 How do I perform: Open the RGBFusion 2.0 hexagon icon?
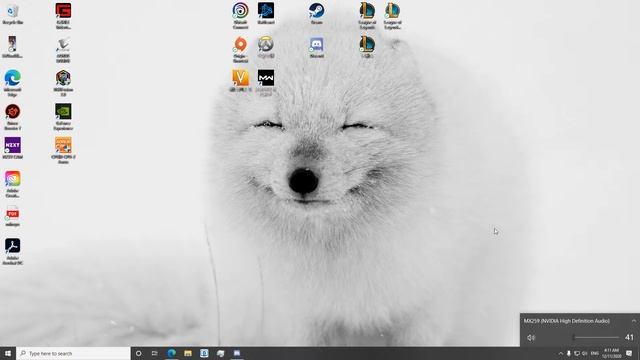coord(63,83)
